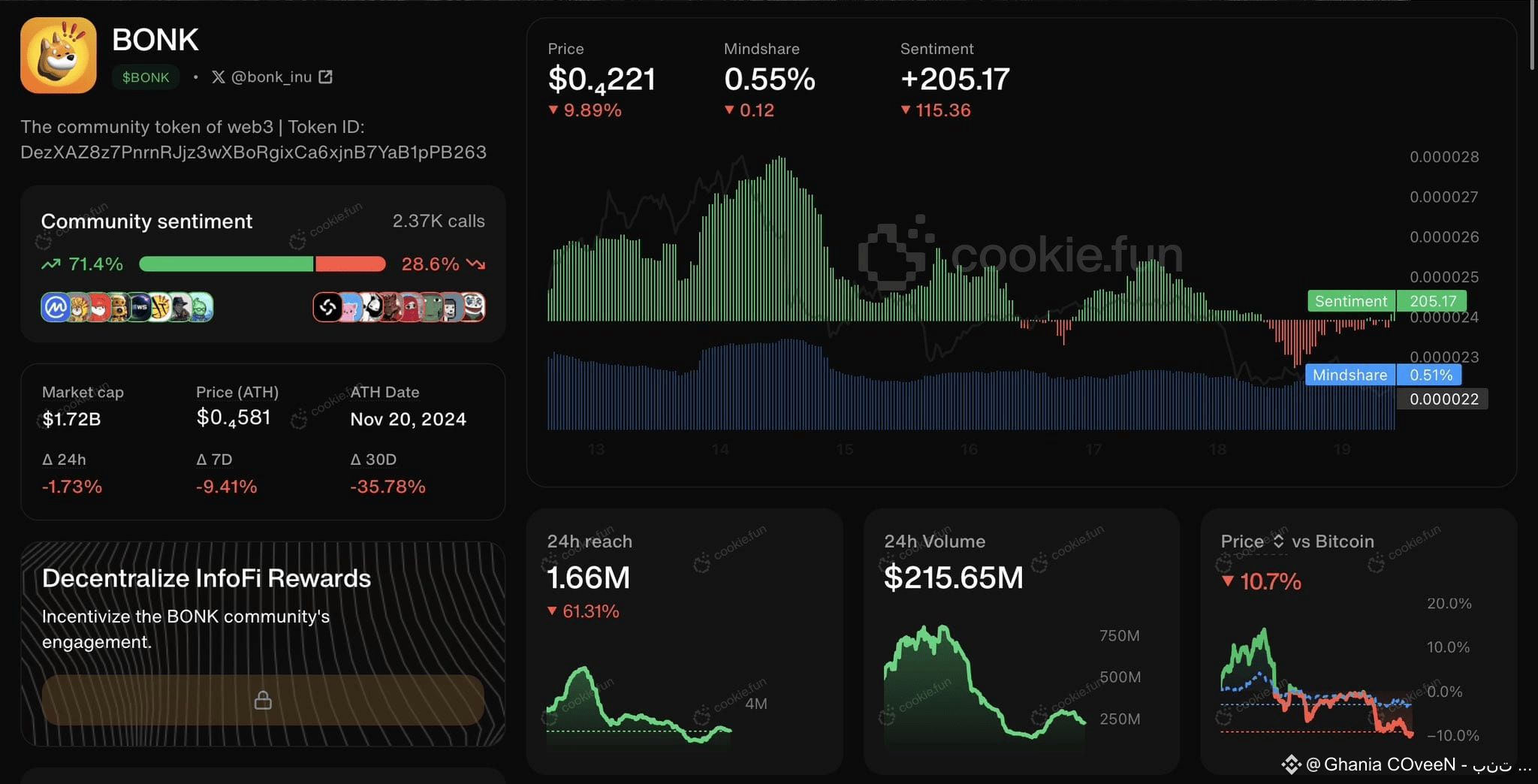Click the X logo before @bonk_inu

[x=219, y=77]
